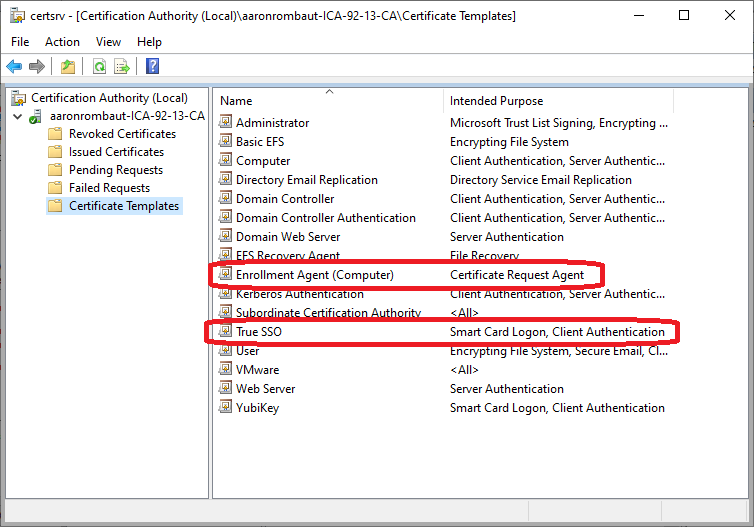The image size is (754, 527).
Task: Open the File menu
Action: [20, 42]
